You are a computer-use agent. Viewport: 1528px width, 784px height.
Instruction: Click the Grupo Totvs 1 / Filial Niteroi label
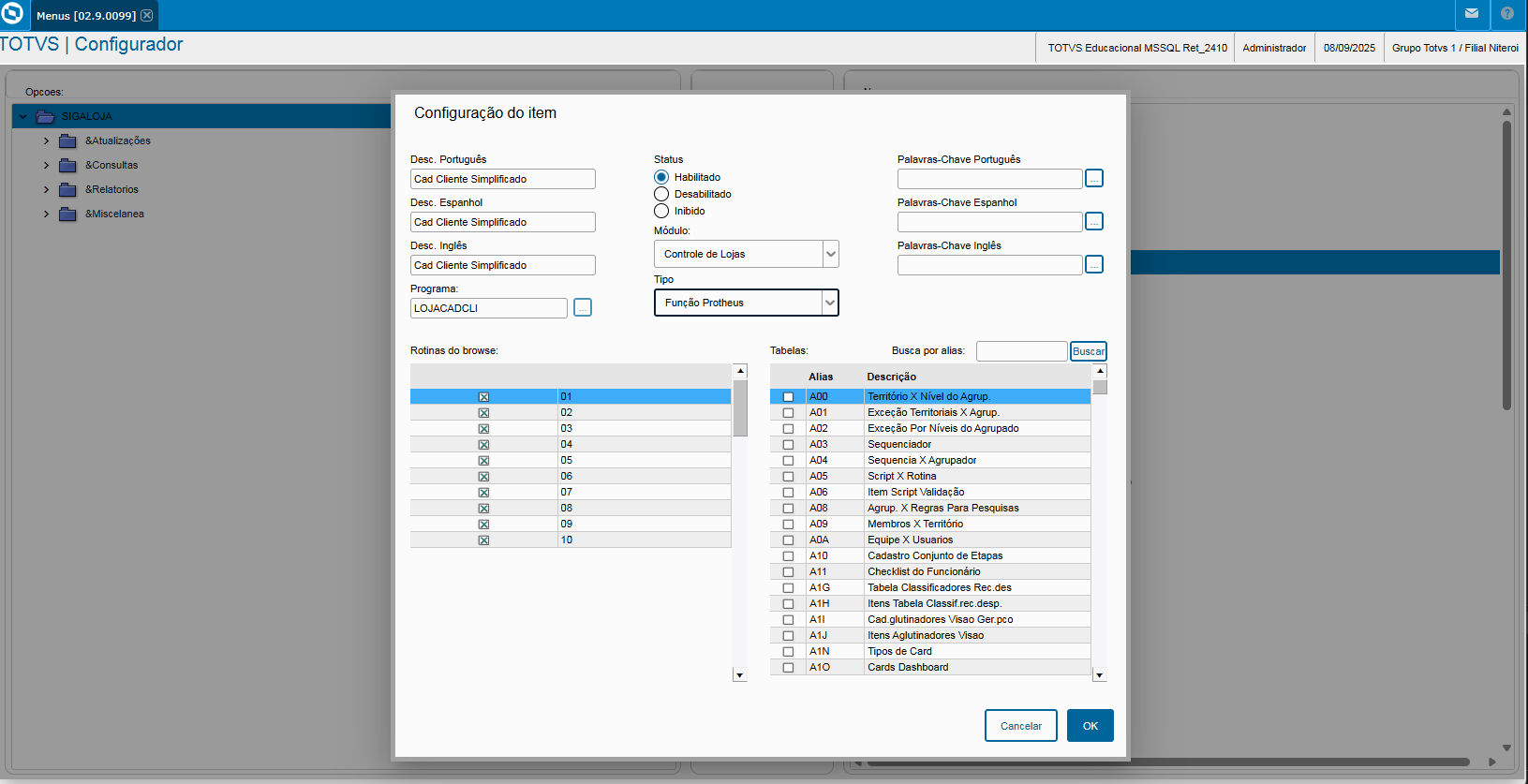pos(1455,48)
